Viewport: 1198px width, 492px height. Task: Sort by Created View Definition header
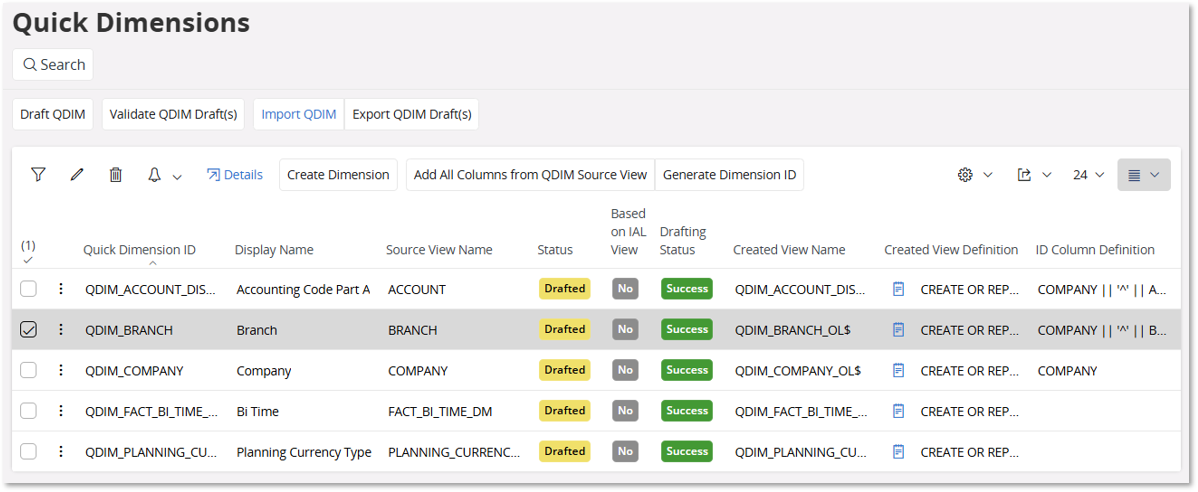click(x=951, y=250)
